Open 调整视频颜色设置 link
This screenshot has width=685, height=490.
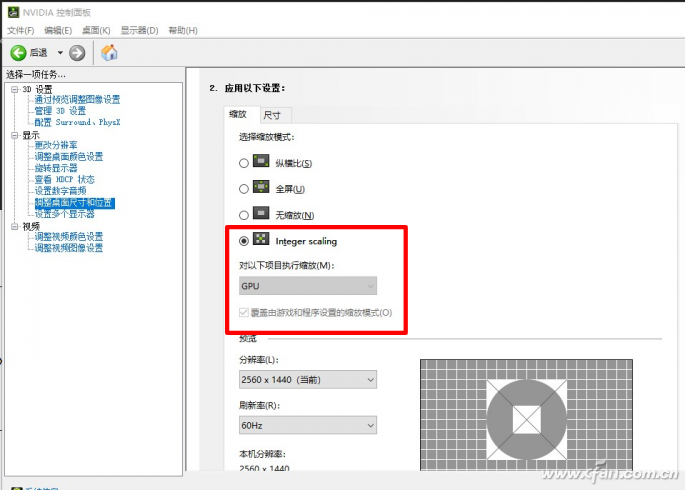pos(69,237)
